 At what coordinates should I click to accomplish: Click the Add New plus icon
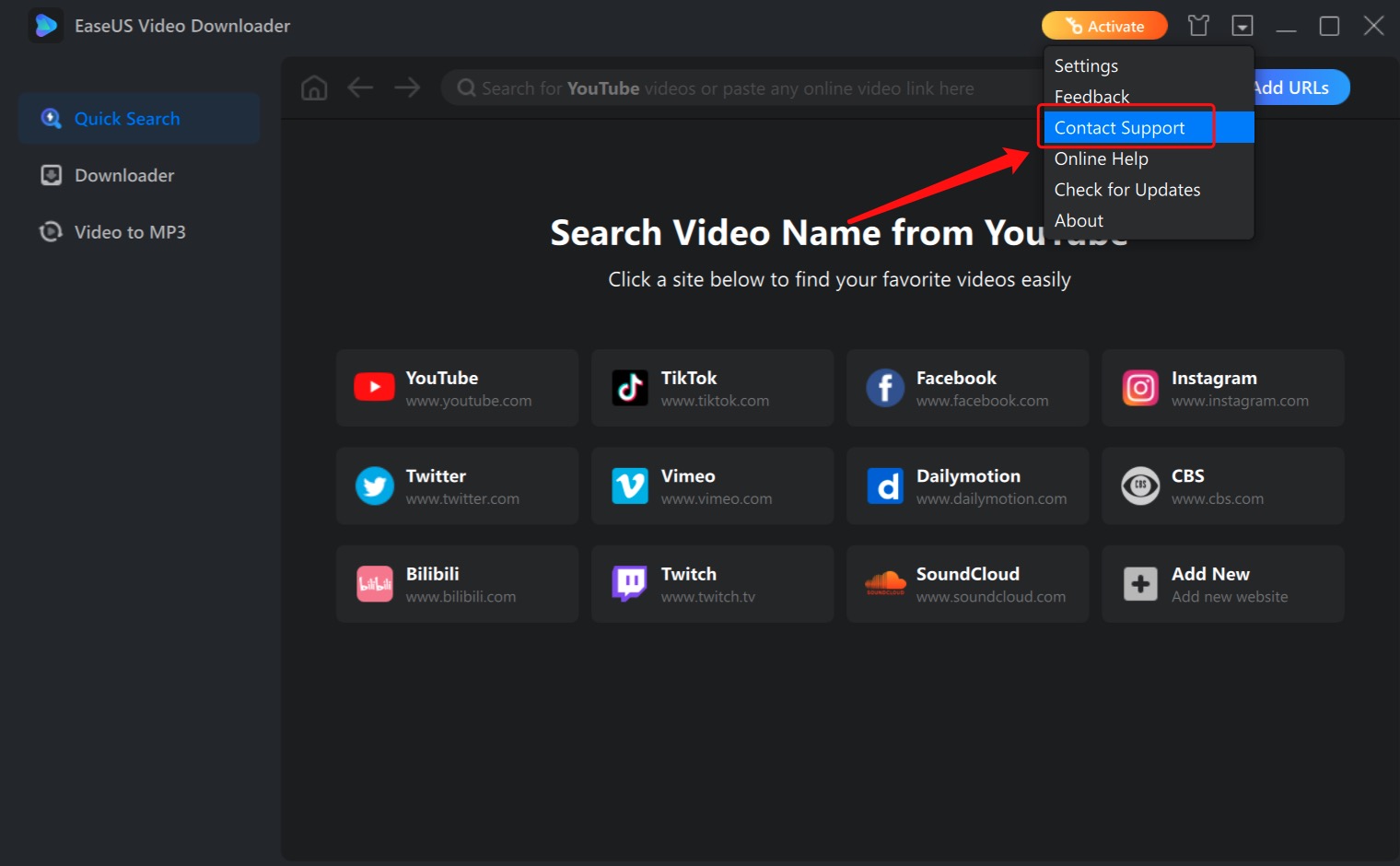(x=1140, y=583)
